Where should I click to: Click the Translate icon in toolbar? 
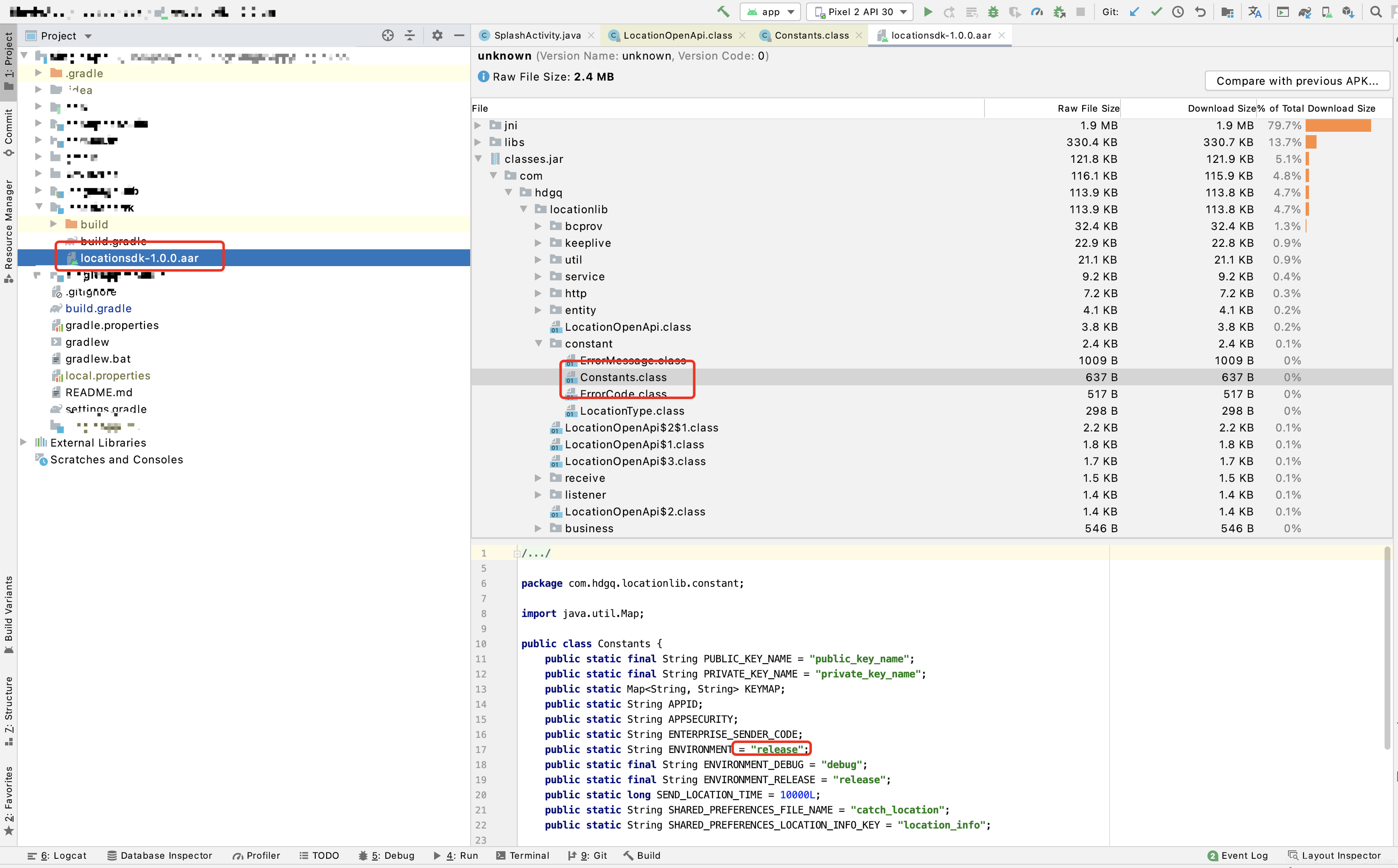[x=1255, y=11]
